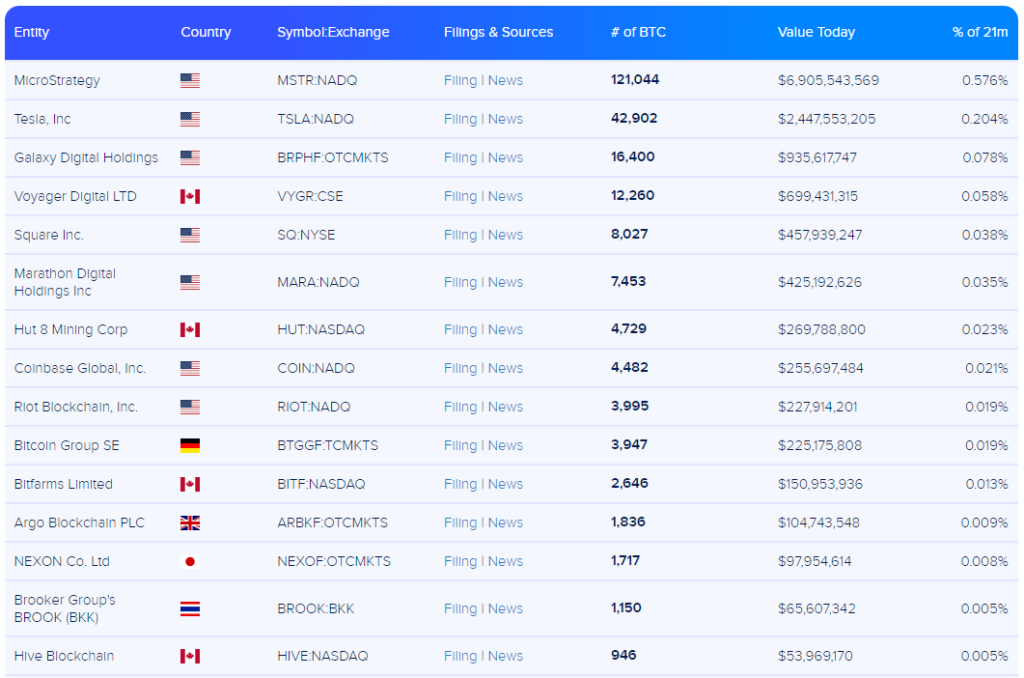The height and width of the screenshot is (678, 1024).
Task: Open the News link for Tesla, Inc
Action: point(505,119)
